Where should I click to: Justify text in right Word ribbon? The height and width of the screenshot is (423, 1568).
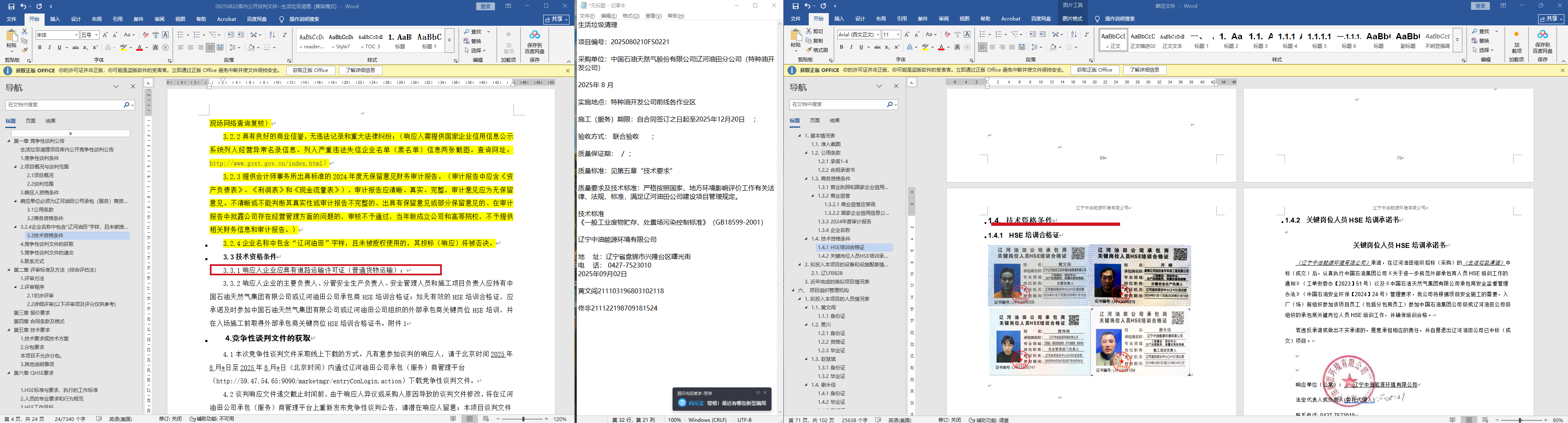(1012, 47)
